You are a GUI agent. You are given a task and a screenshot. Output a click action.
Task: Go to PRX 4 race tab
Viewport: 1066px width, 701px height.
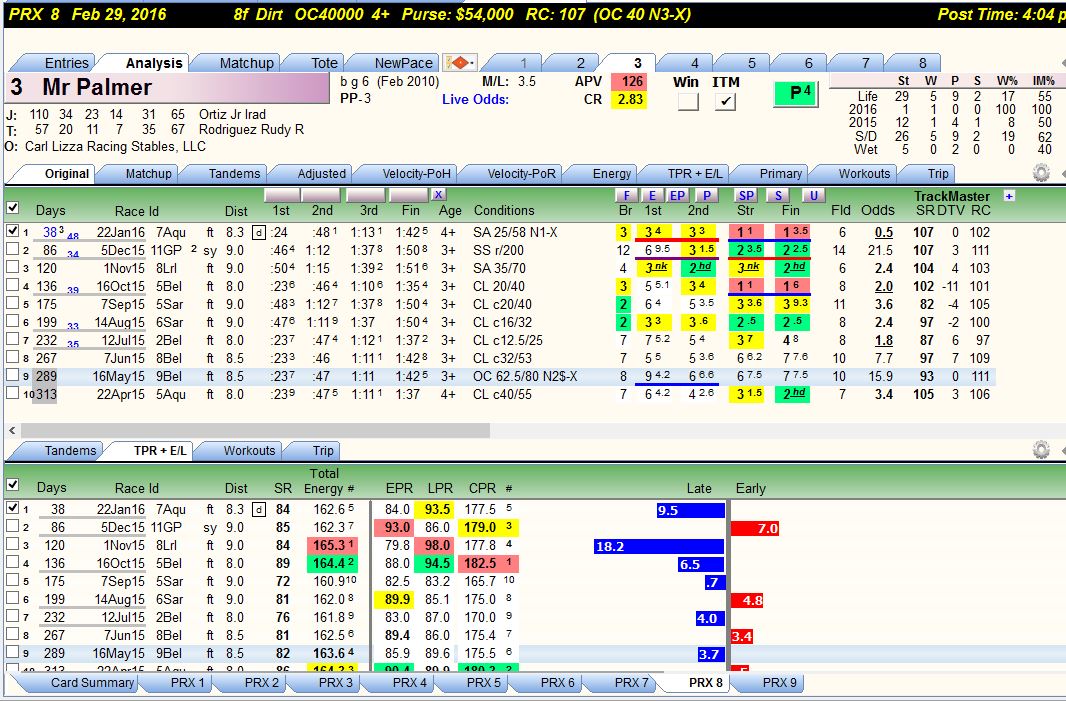[410, 683]
